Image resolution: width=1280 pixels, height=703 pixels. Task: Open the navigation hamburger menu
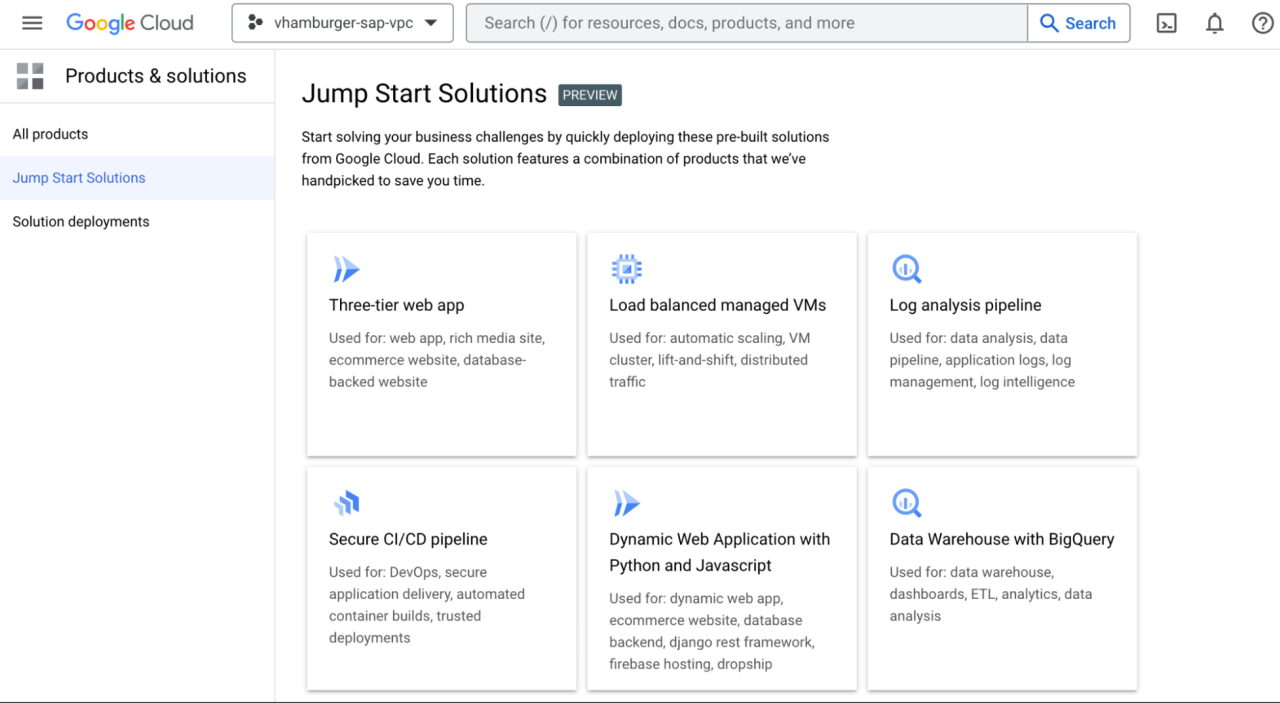pos(32,23)
